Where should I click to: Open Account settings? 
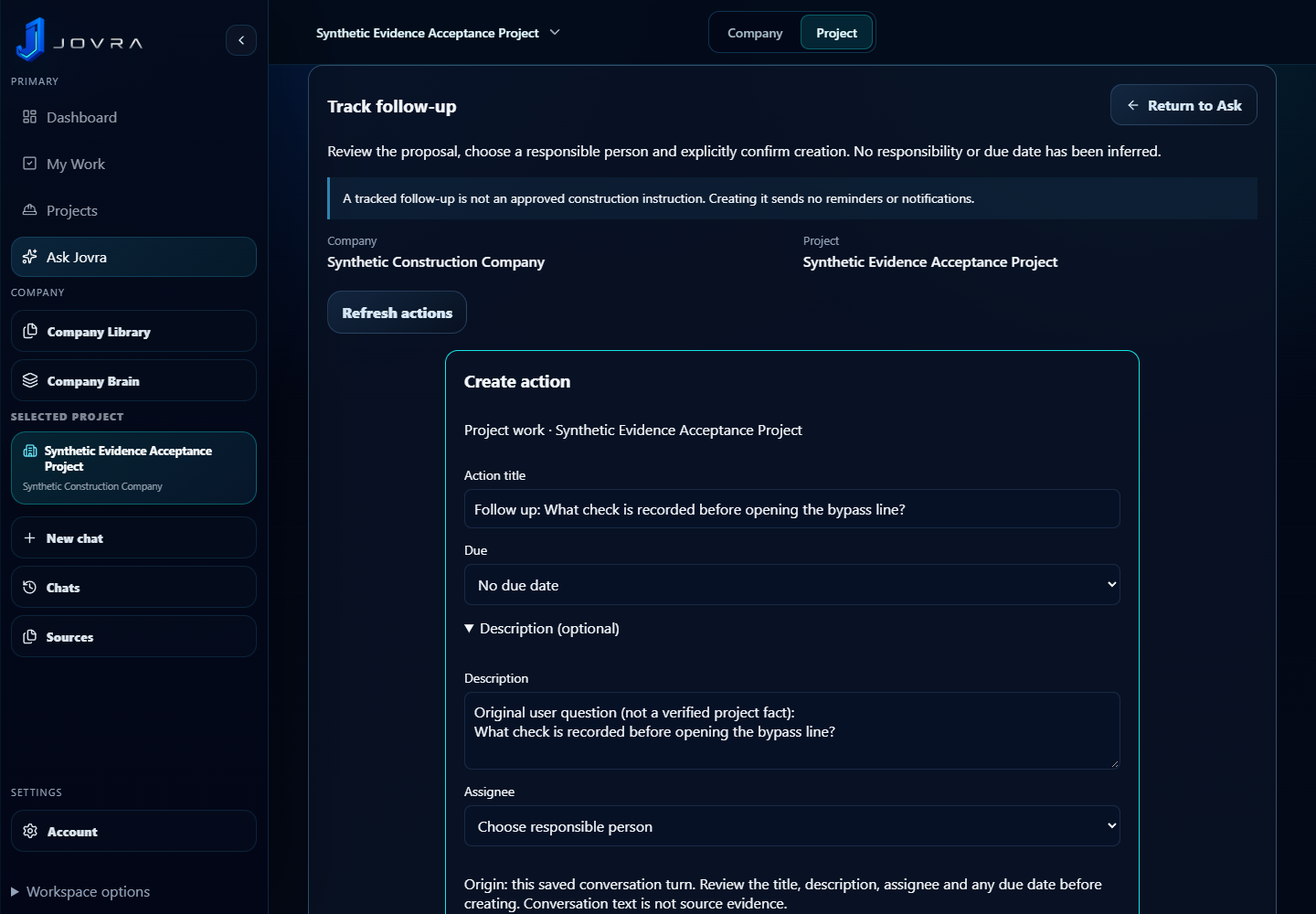[133, 831]
